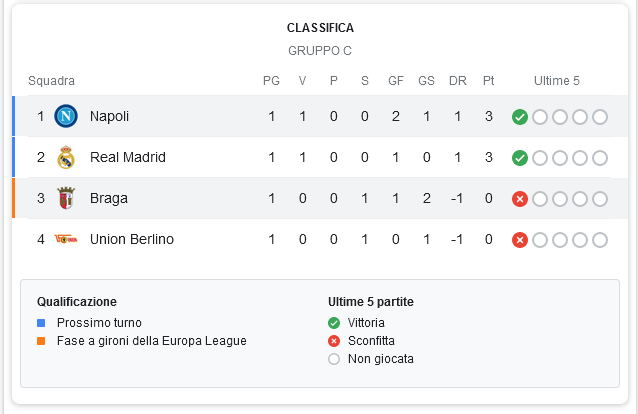The image size is (638, 414).
Task: Click Braga's red loss X icon
Action: [x=520, y=199]
